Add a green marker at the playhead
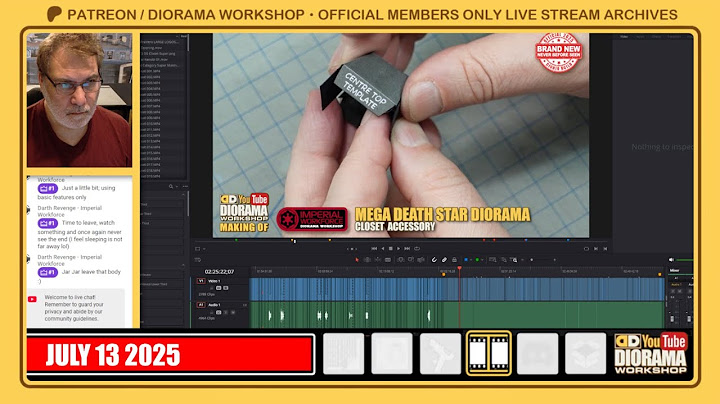Viewport: 720px width, 404px height. click(478, 260)
